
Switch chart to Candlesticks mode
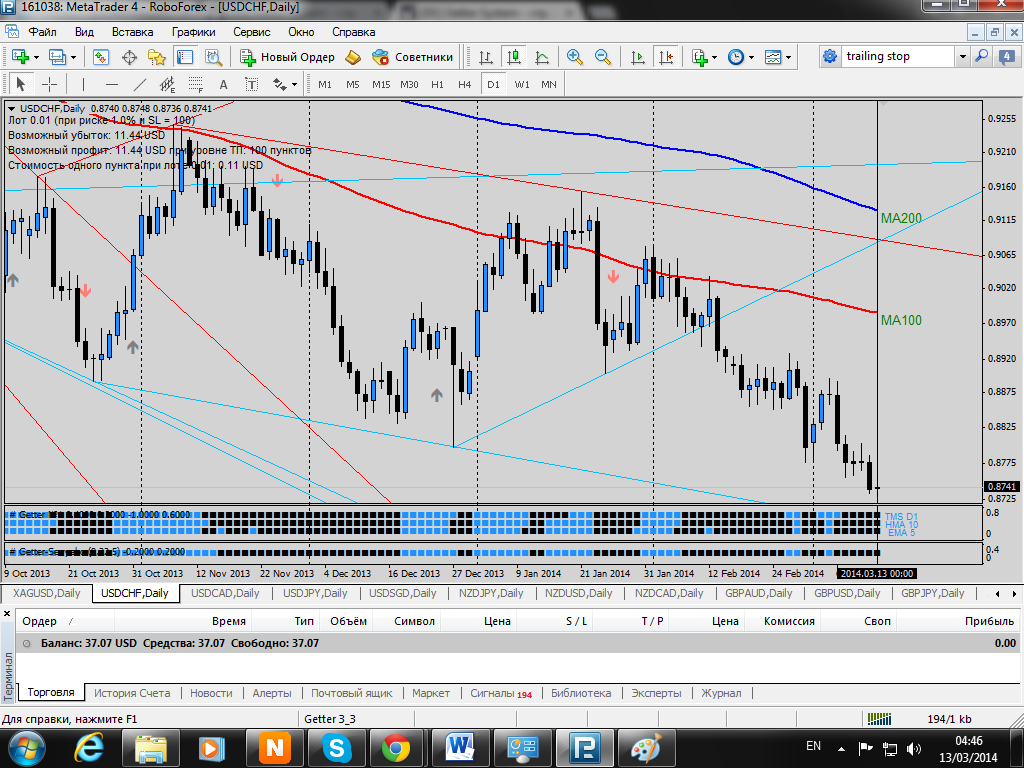point(514,57)
